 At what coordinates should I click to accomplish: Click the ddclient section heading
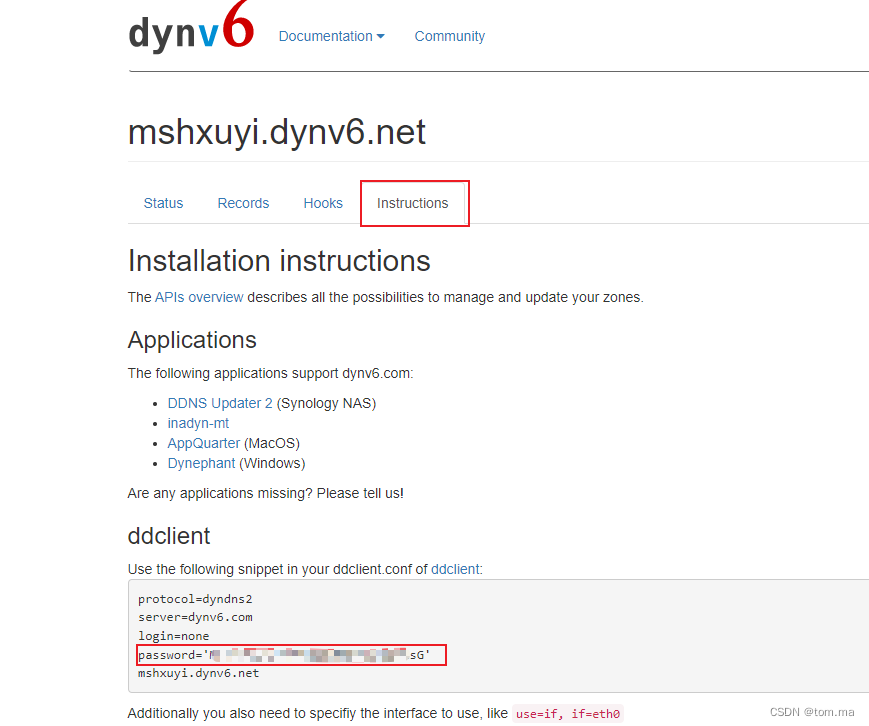[169, 536]
